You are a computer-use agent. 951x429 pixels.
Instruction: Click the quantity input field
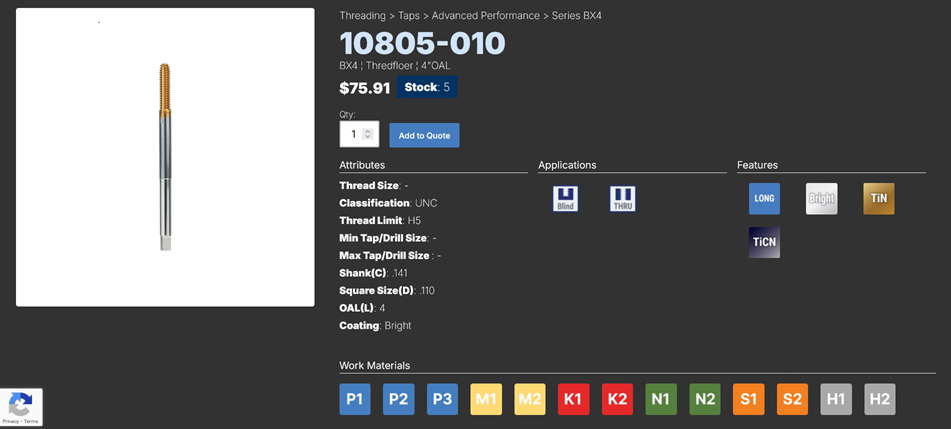click(352, 134)
